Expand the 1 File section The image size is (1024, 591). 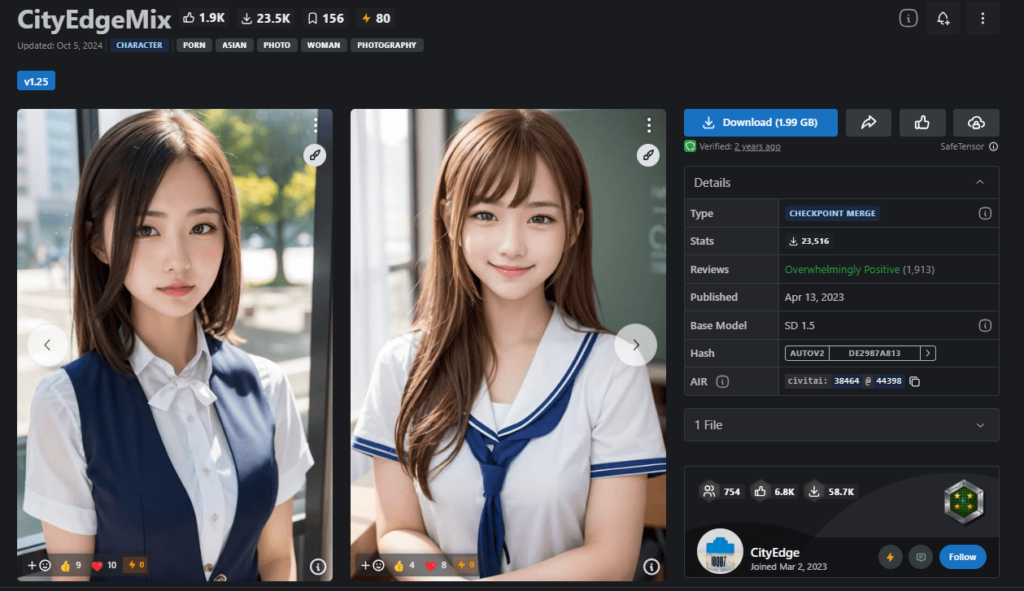tap(979, 425)
